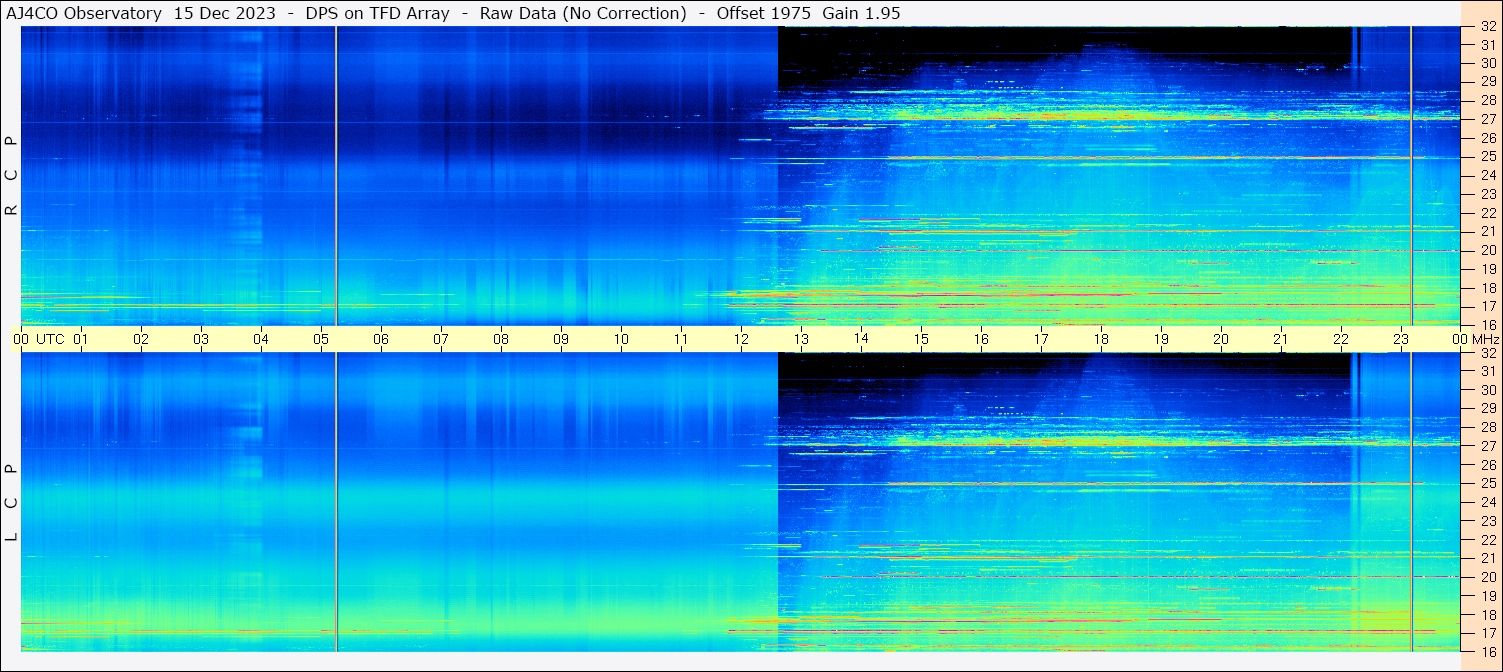Click hour label '10' on time axis

click(x=621, y=339)
